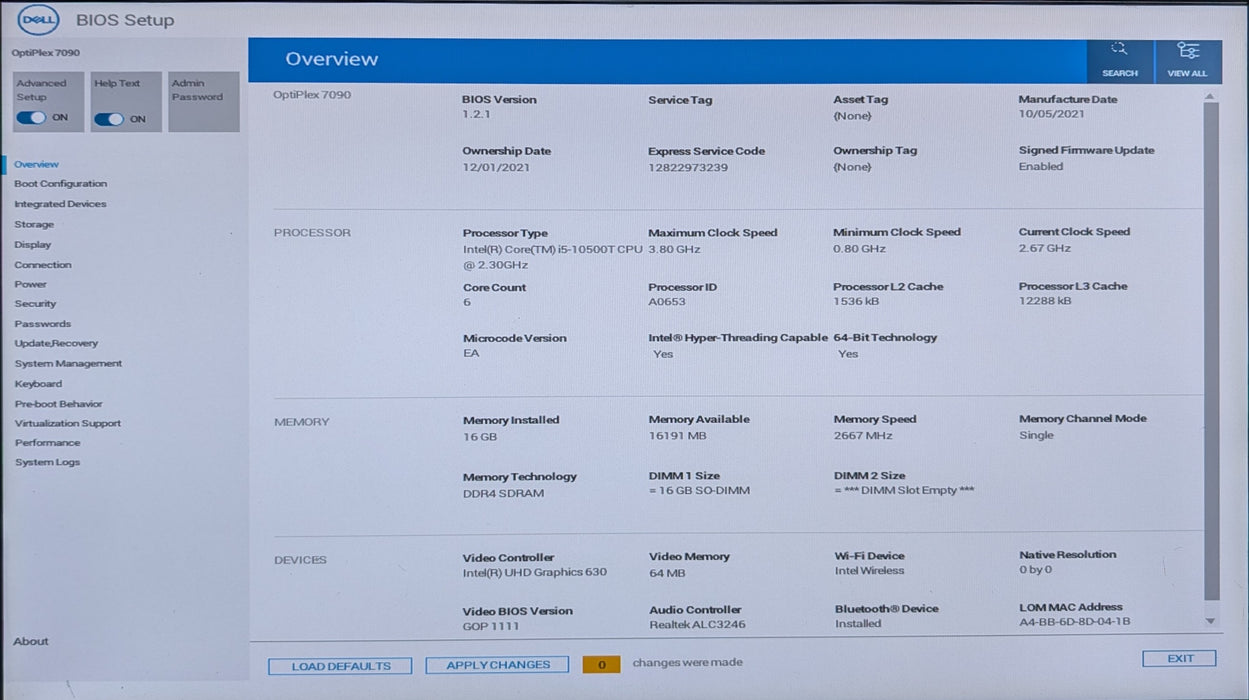The width and height of the screenshot is (1249, 700).
Task: Click Memory Channel Mode Single value
Action: (1036, 435)
